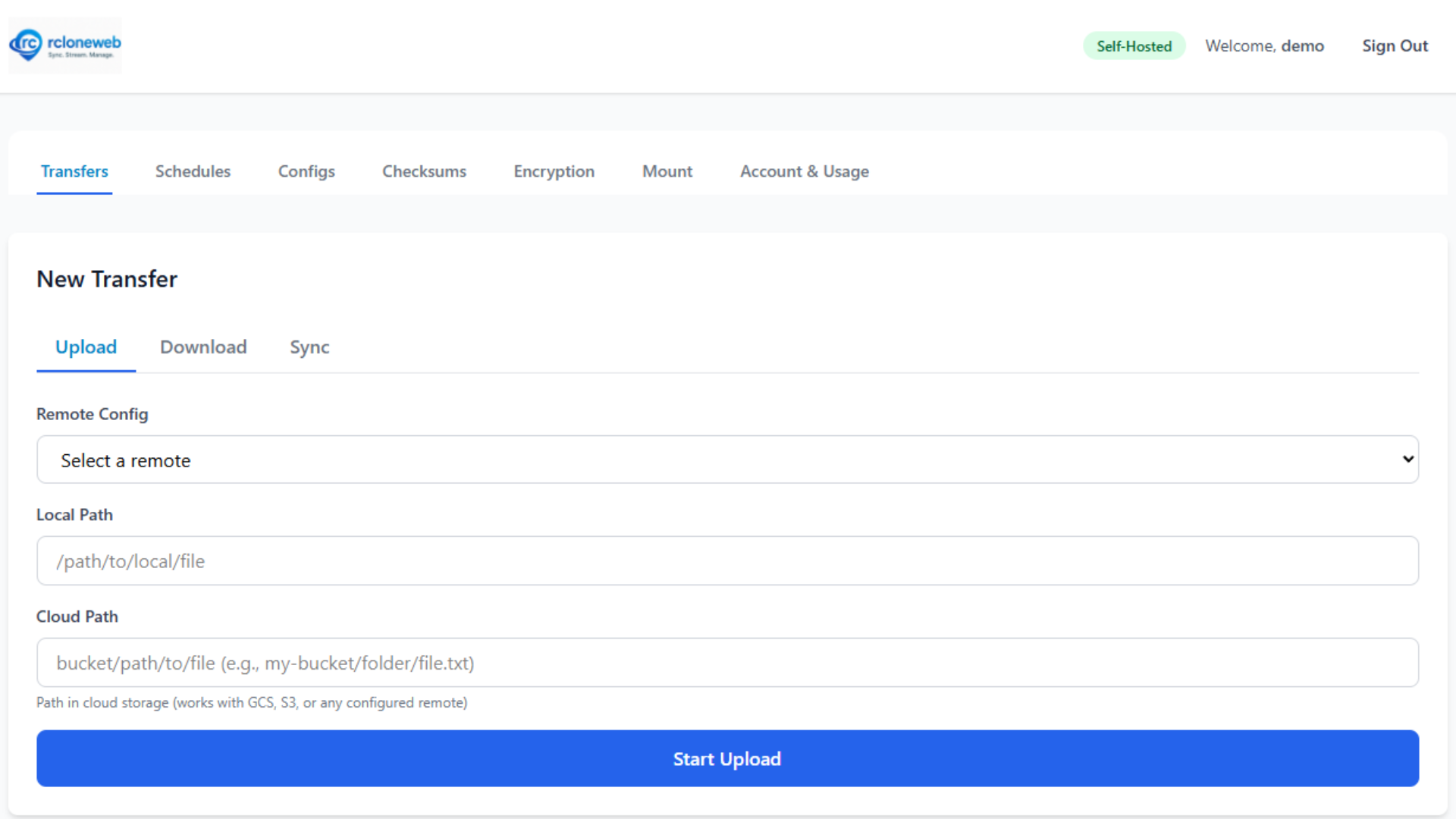Click the Sign Out link
1456x819 pixels.
point(1394,46)
